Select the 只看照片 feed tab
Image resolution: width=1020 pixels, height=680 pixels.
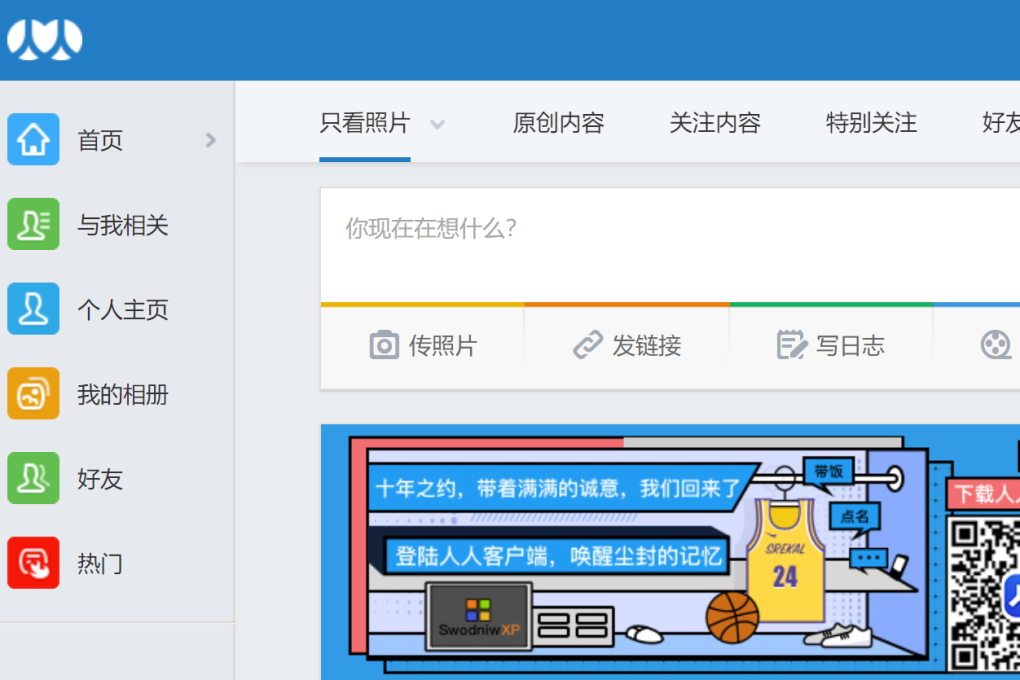(364, 122)
